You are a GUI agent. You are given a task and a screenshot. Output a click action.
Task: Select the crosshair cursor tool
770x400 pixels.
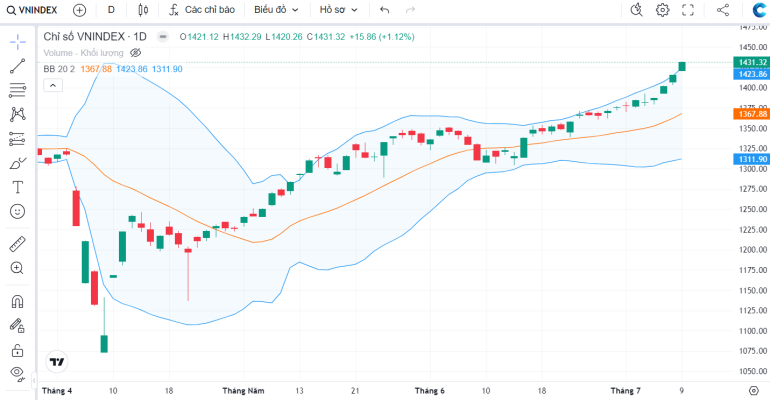coord(18,42)
